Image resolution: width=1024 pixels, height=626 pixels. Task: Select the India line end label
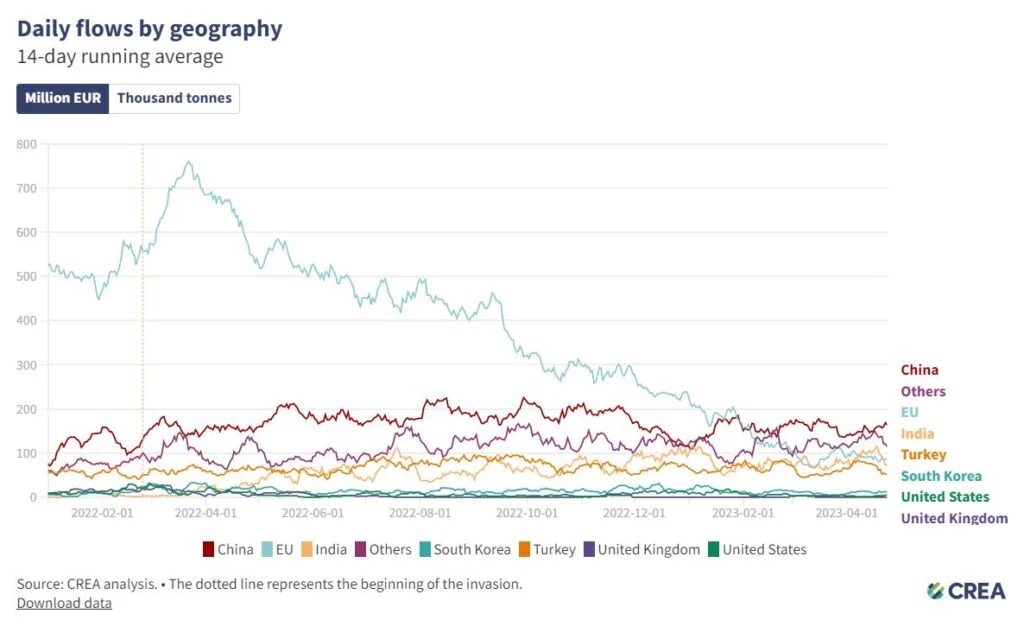click(917, 433)
